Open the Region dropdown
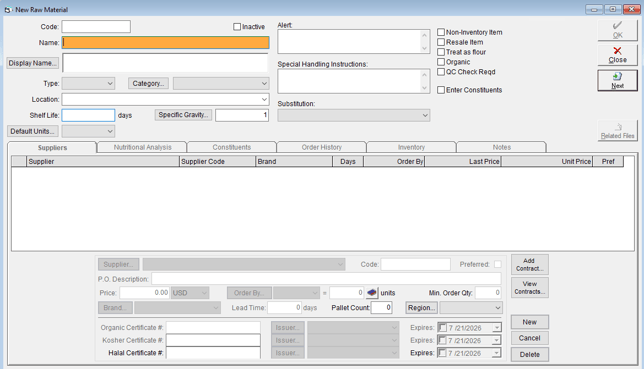The image size is (644, 369). 471,307
